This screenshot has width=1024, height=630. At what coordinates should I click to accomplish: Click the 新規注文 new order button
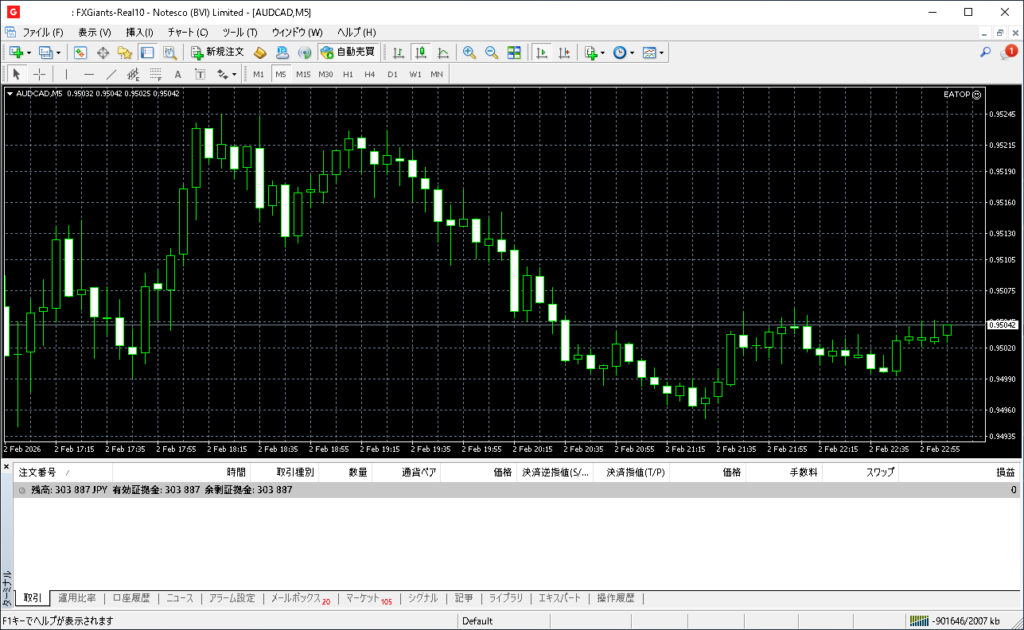217,52
